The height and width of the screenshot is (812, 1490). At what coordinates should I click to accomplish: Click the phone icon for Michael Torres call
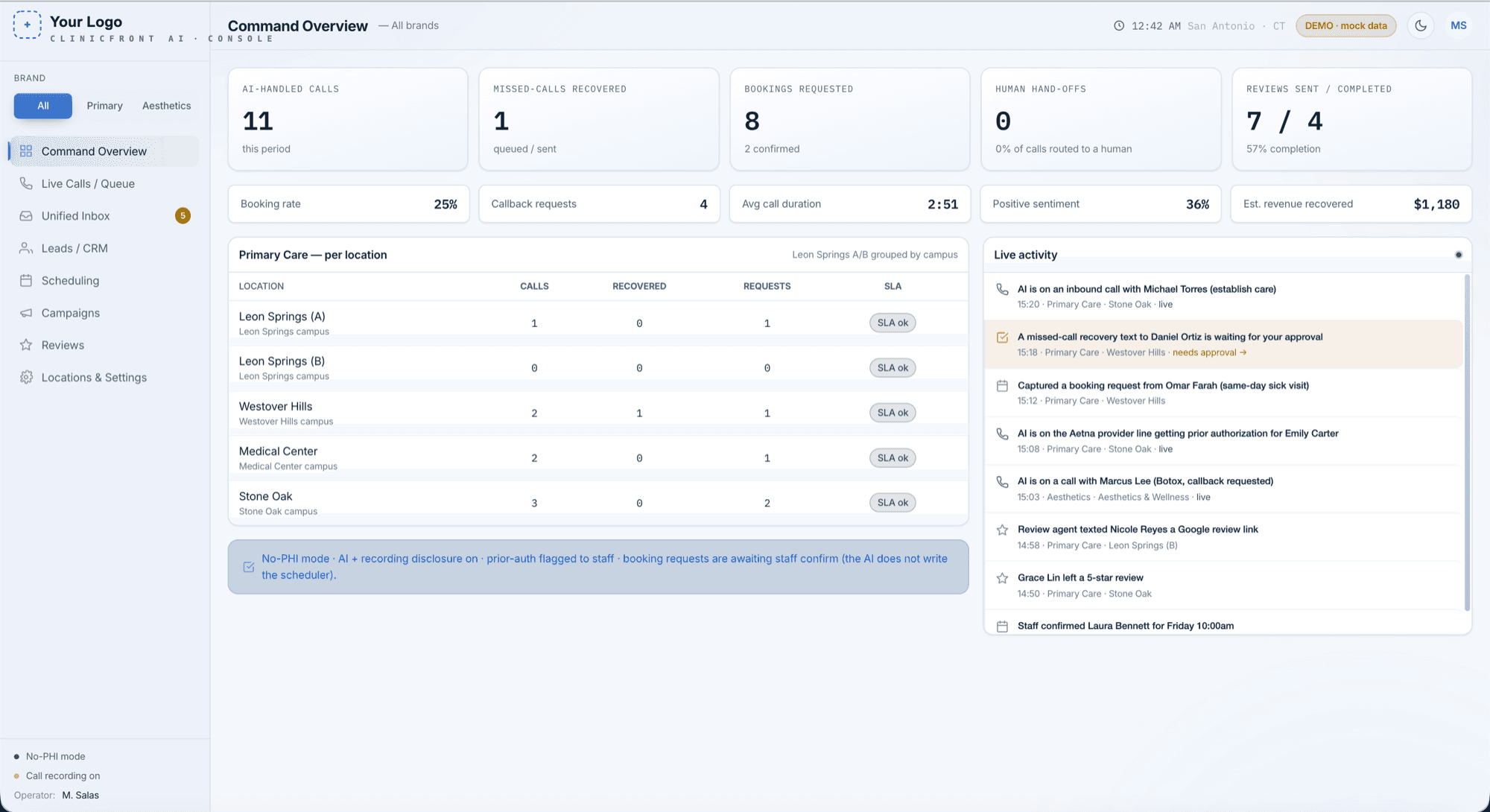coord(1003,289)
